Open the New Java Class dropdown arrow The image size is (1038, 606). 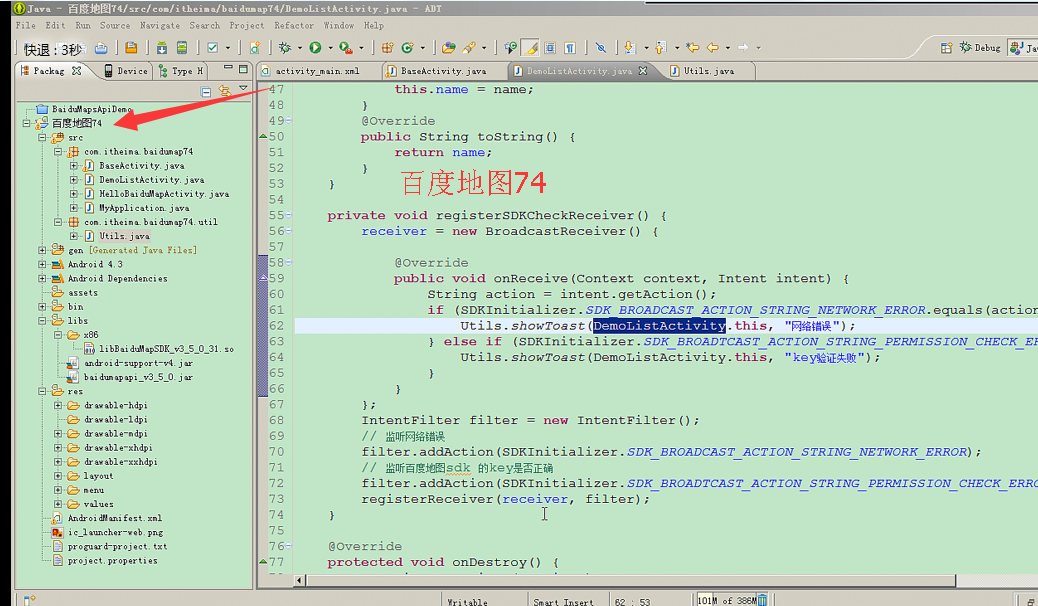point(422,48)
